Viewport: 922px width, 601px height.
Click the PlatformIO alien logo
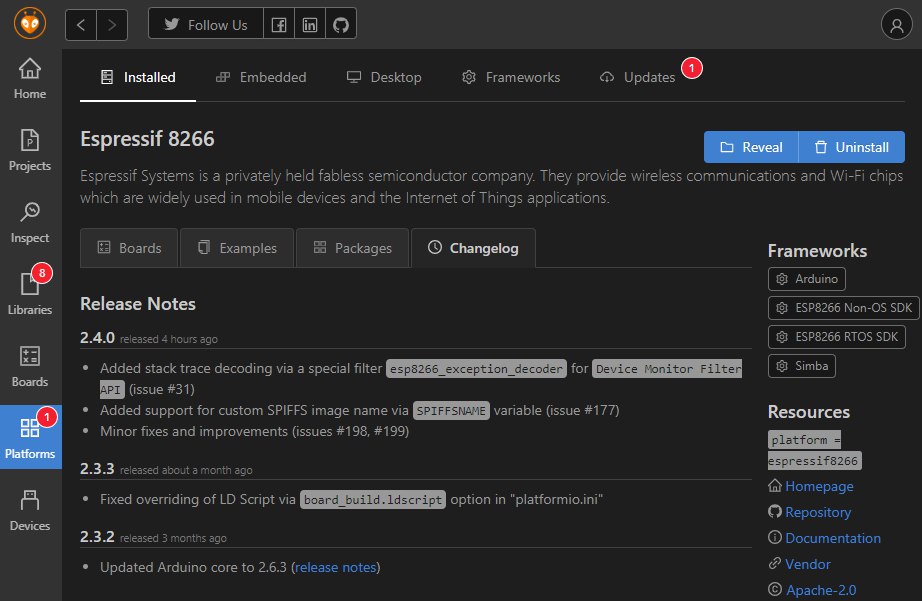[x=30, y=24]
